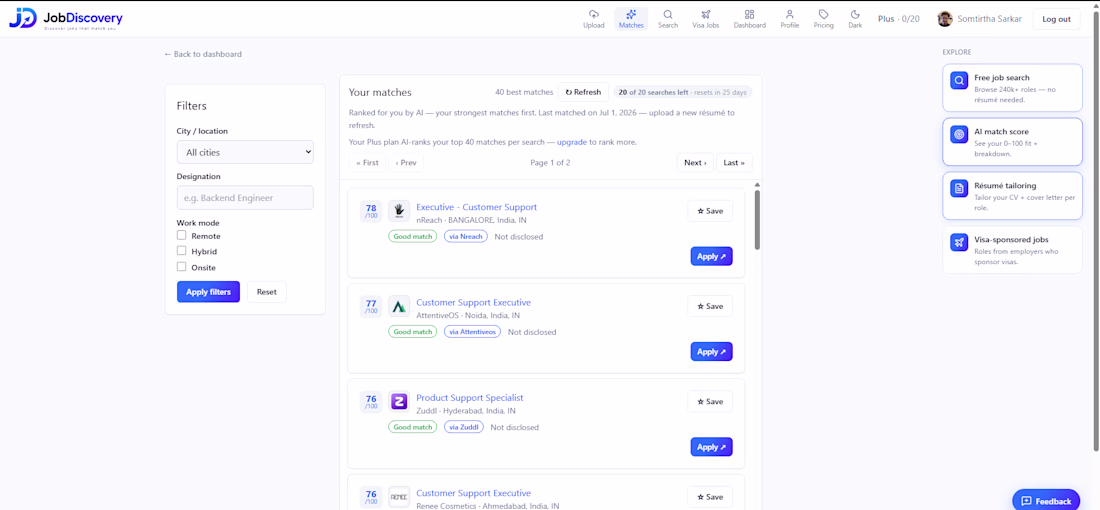The height and width of the screenshot is (510, 1100).
Task: Open the Upload page from top navigation
Action: [593, 19]
